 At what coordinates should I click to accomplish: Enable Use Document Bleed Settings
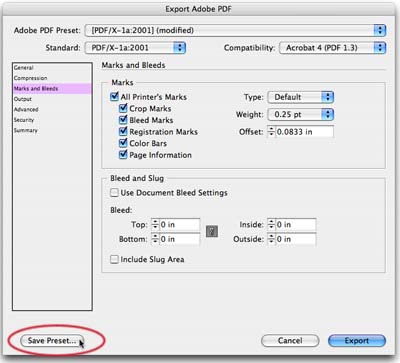point(114,193)
